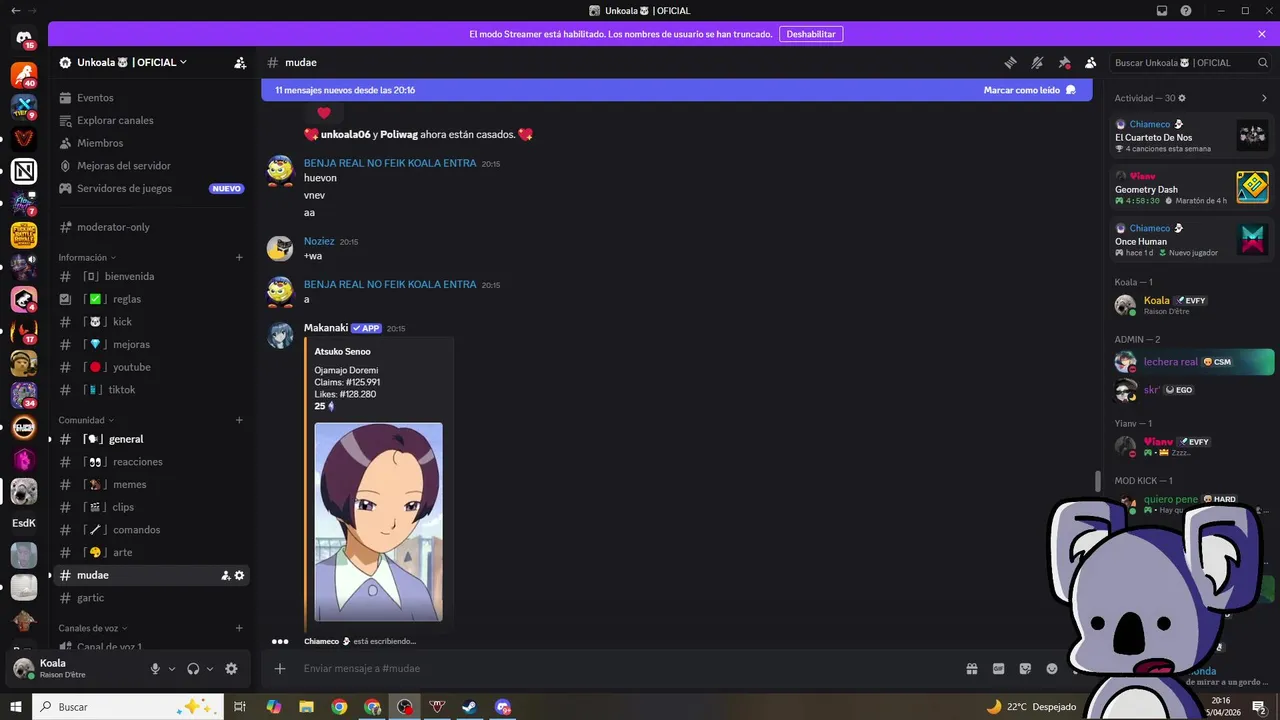
Task: Dismiss the streamer mode banner
Action: 1262,34
